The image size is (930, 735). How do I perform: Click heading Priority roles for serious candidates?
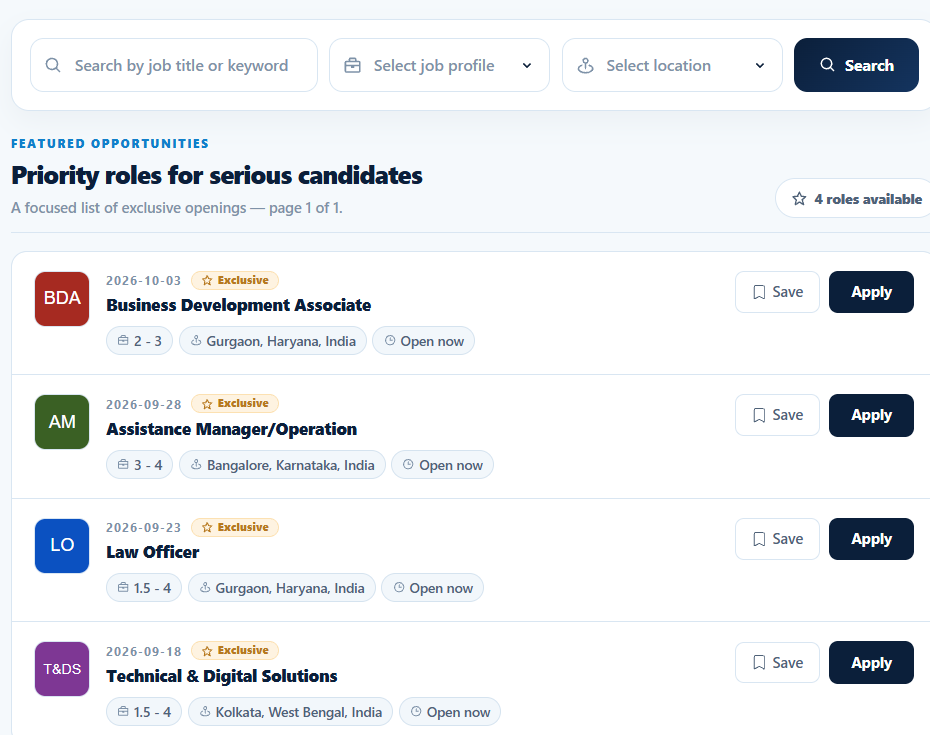pos(216,176)
